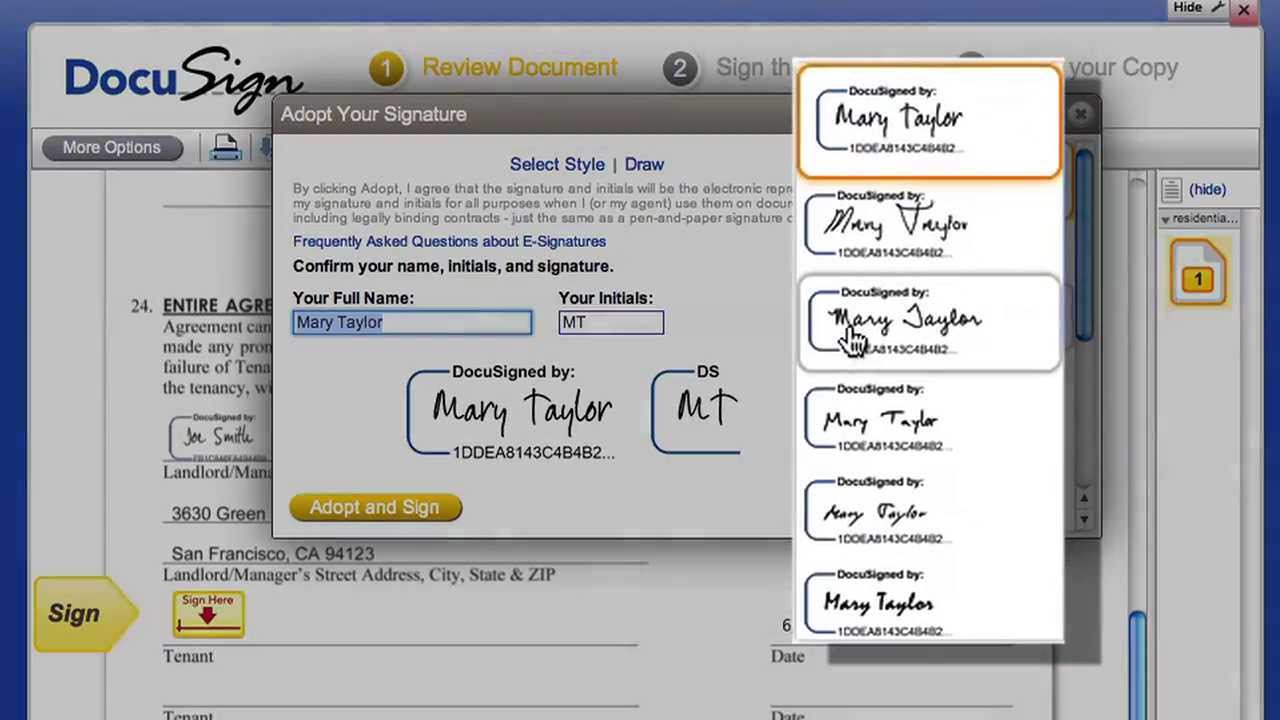Open Frequently Asked Questions about E-Signatures

pyautogui.click(x=449, y=241)
